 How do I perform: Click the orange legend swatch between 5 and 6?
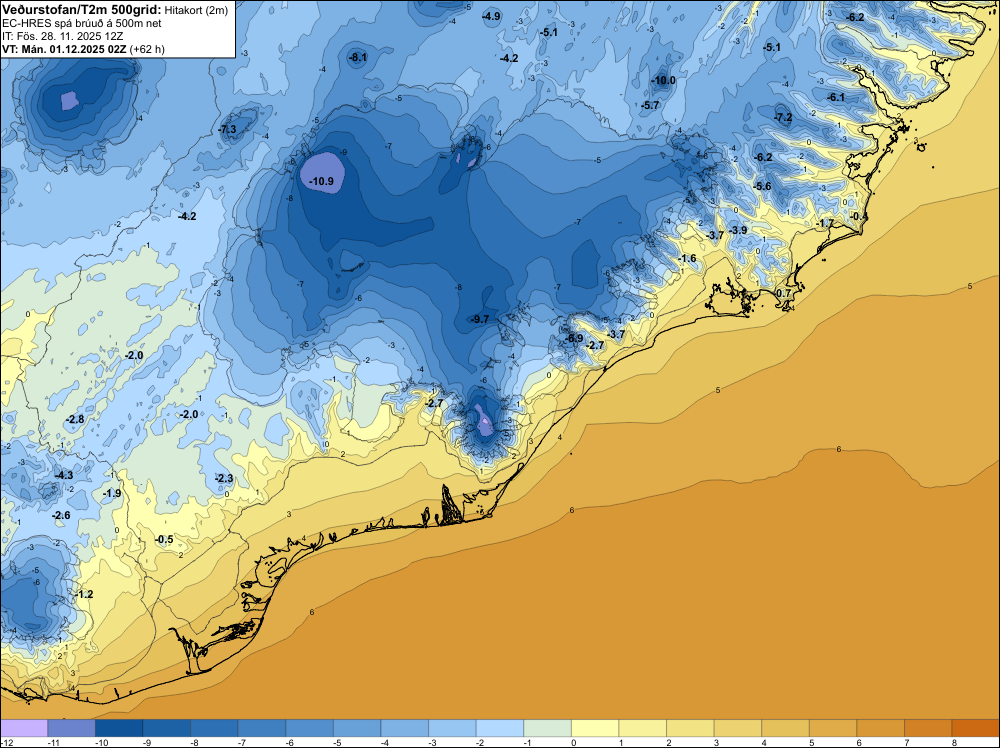pos(833,728)
